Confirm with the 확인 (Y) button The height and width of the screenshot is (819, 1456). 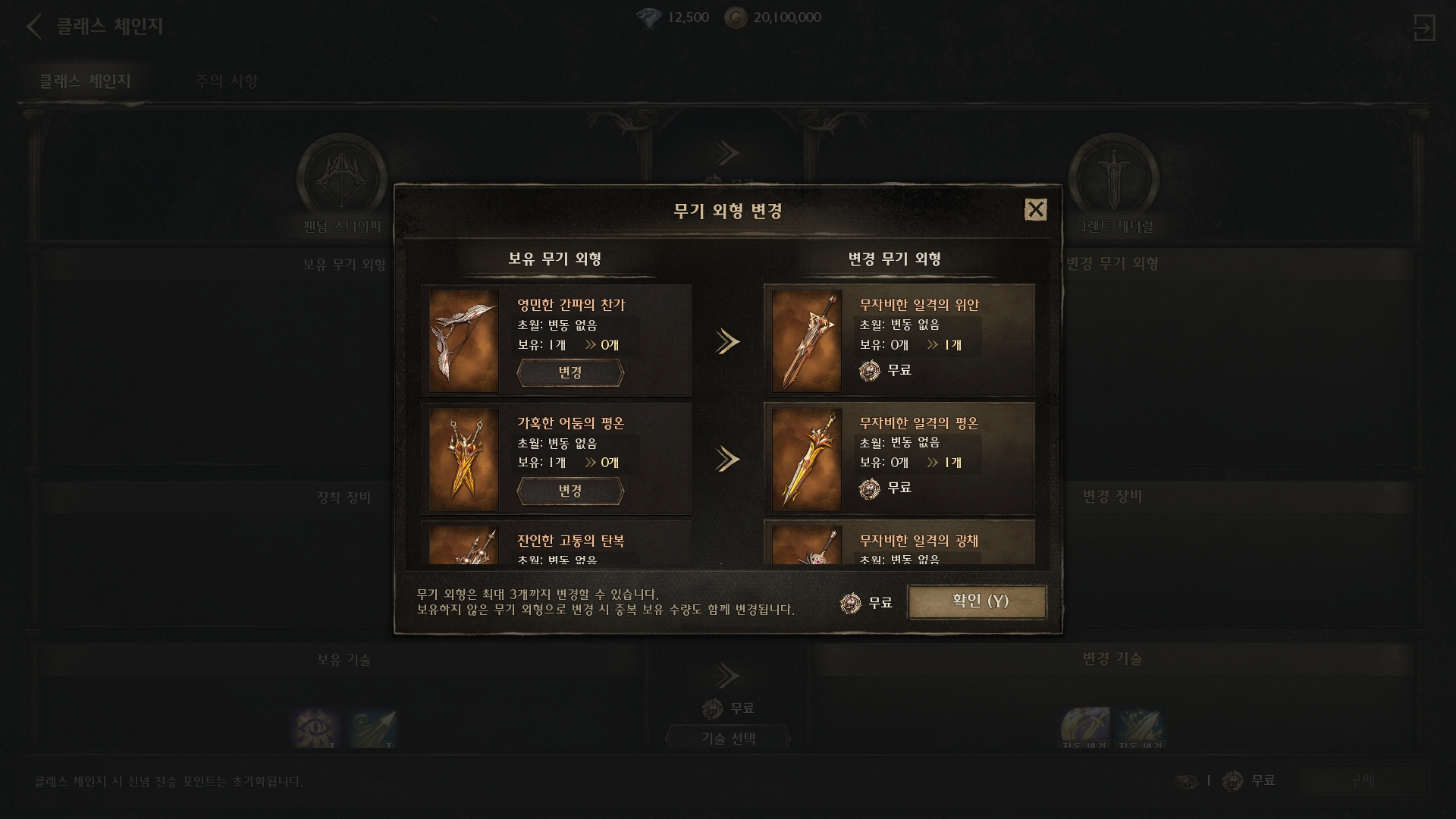[977, 601]
